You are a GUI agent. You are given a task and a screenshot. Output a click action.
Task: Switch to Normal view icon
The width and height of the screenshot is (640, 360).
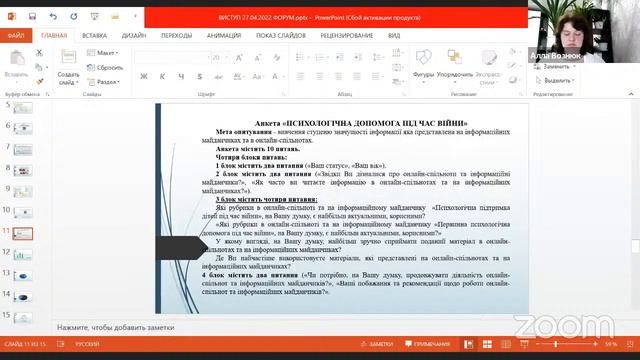click(468, 344)
